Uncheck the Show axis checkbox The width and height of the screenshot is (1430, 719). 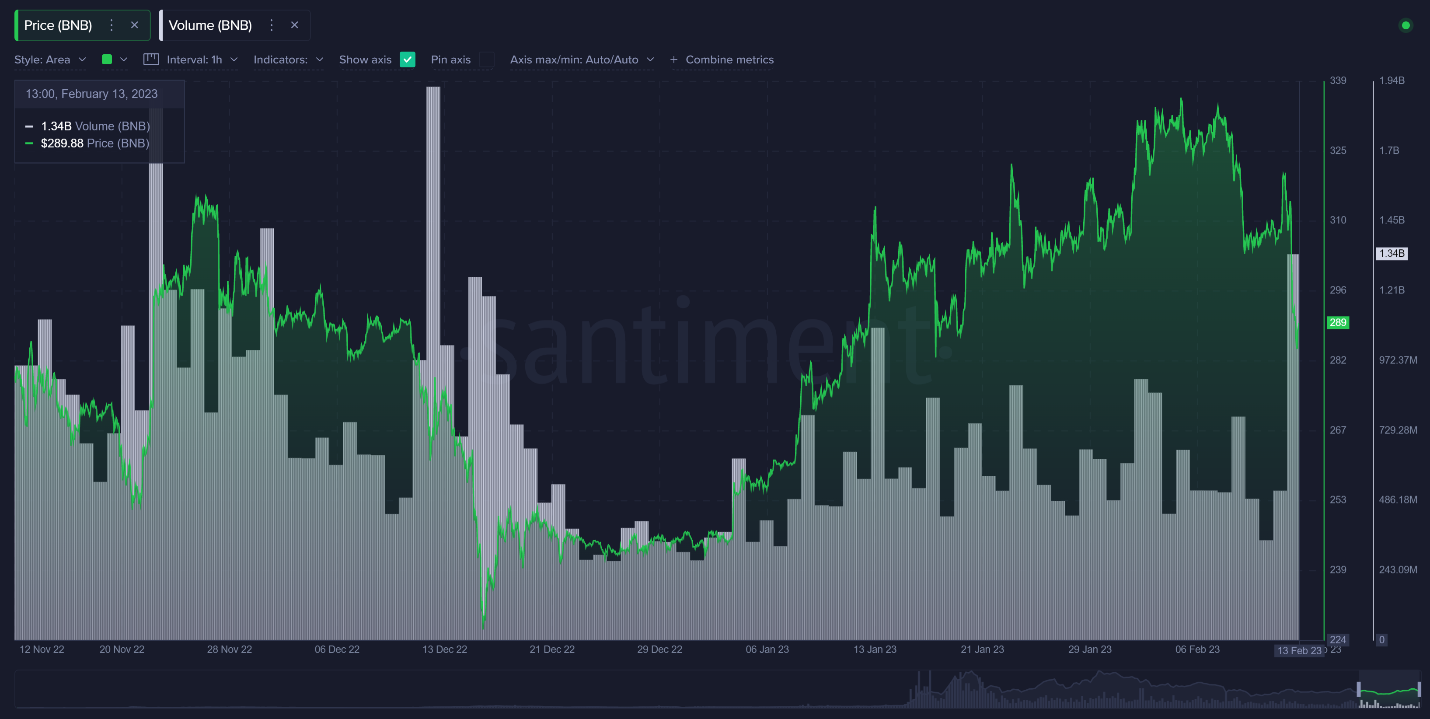click(407, 60)
